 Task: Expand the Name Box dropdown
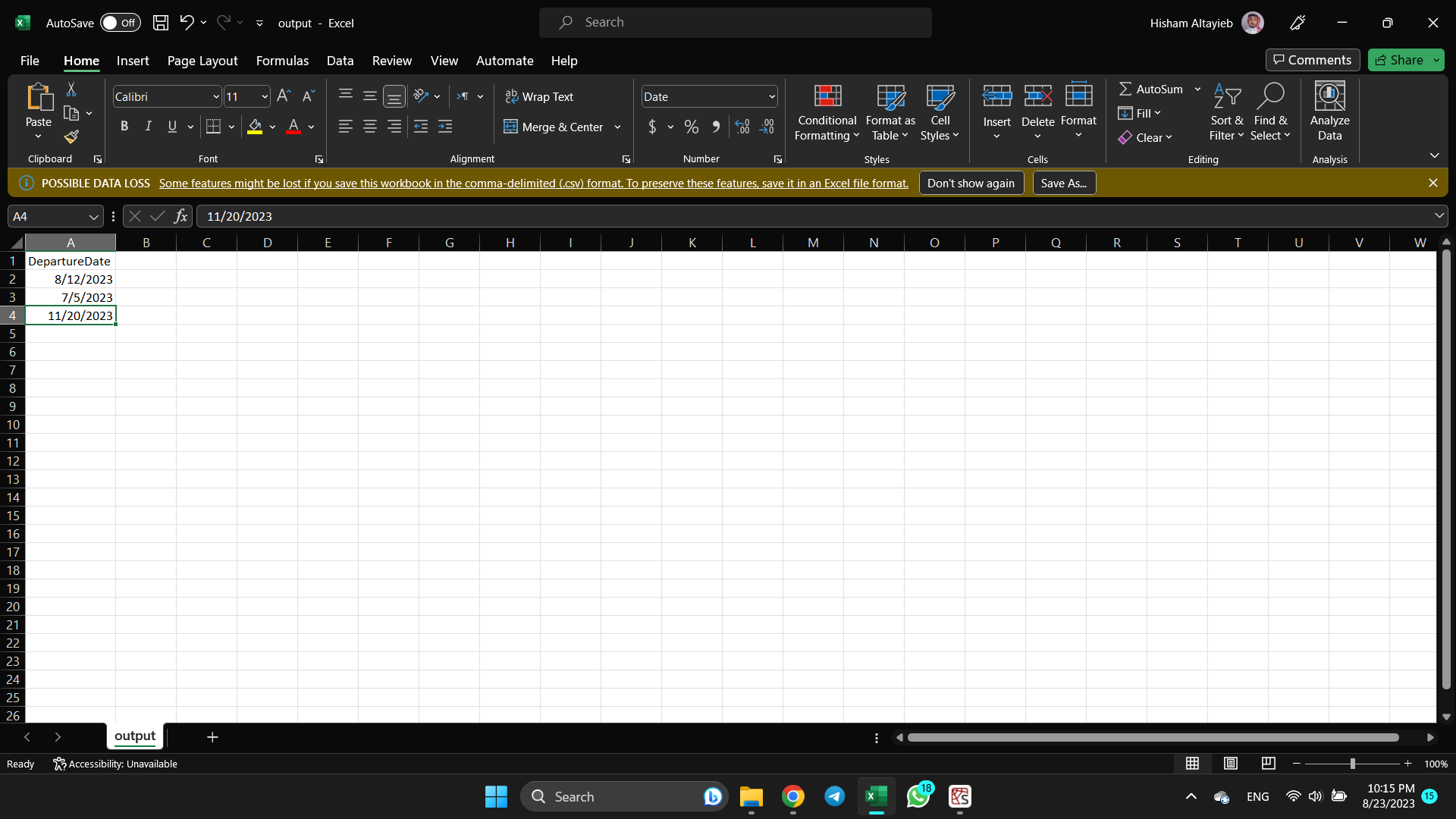click(94, 217)
